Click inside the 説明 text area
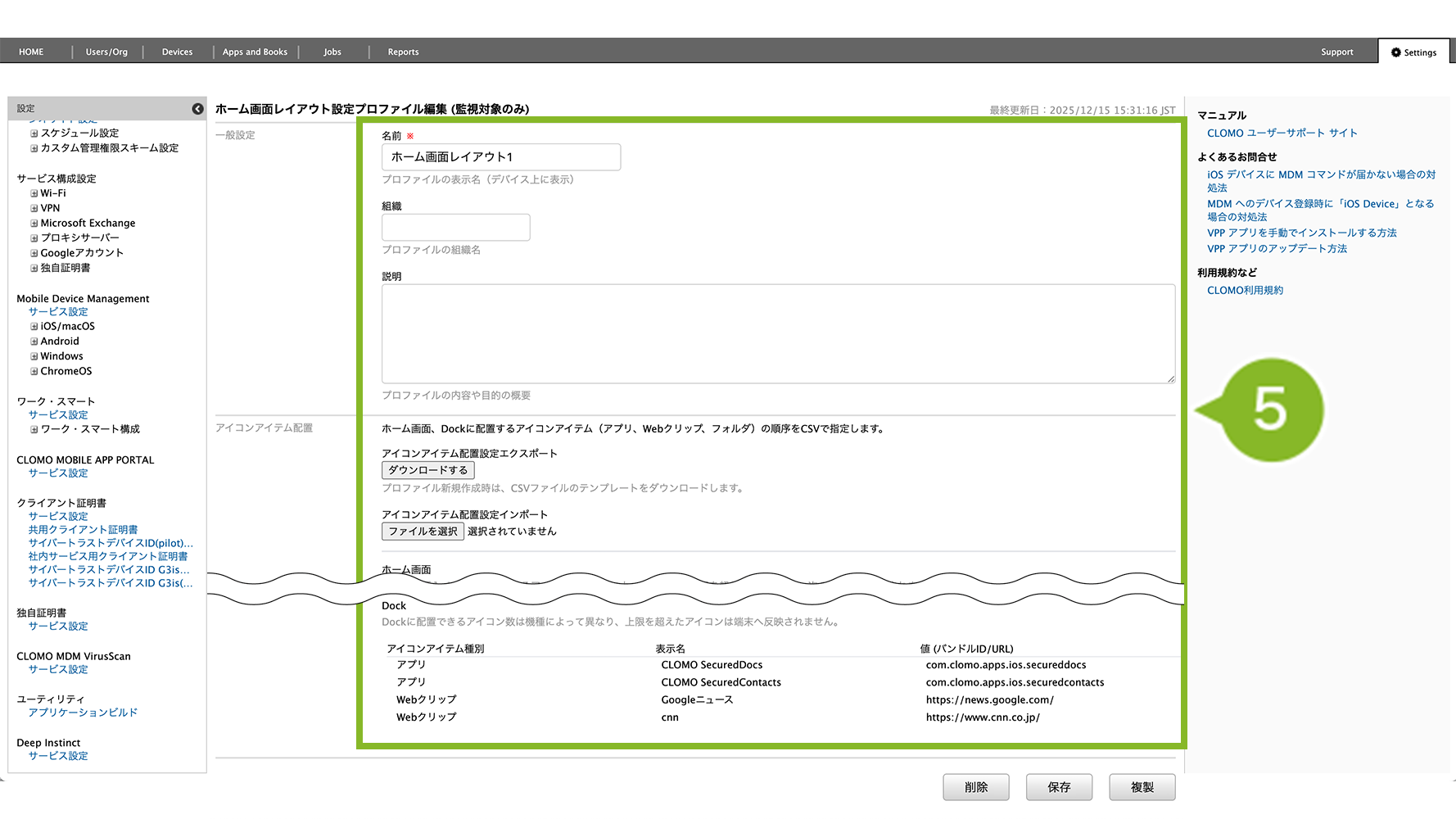This screenshot has height=819, width=1456. coord(777,333)
